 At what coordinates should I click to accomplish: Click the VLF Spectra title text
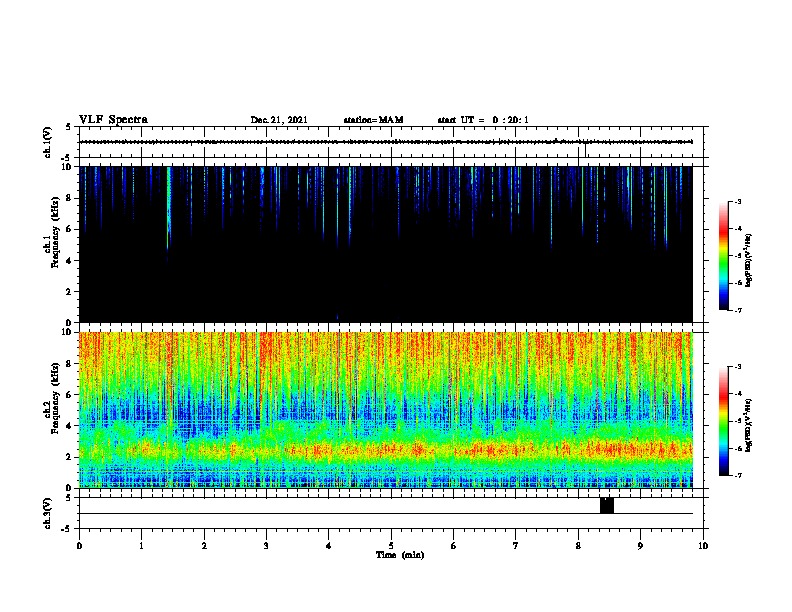coord(113,119)
